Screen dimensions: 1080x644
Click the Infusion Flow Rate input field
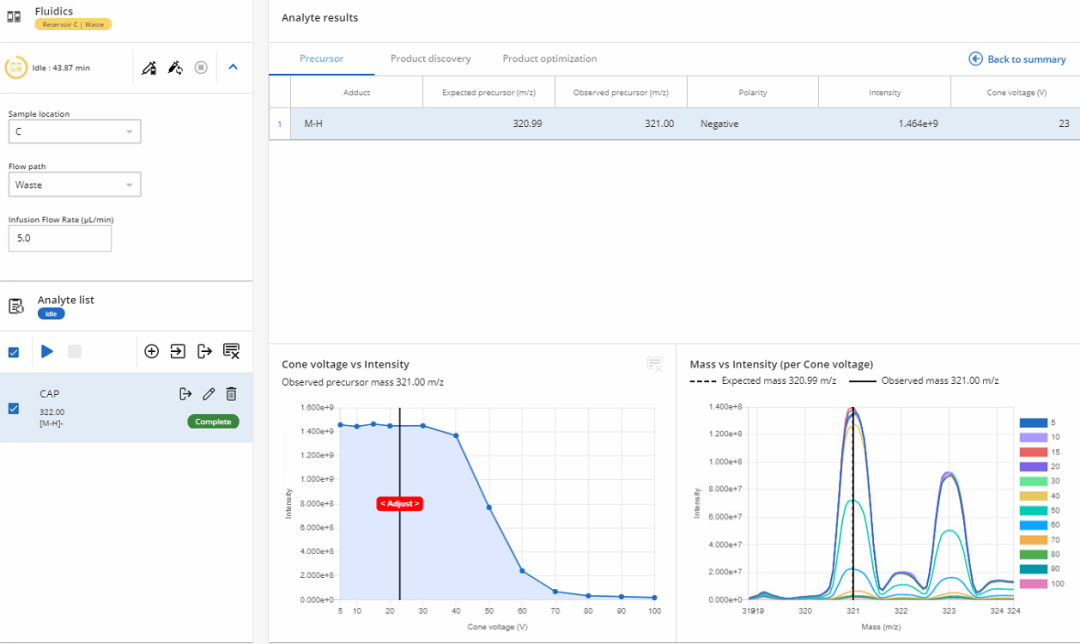(x=60, y=238)
